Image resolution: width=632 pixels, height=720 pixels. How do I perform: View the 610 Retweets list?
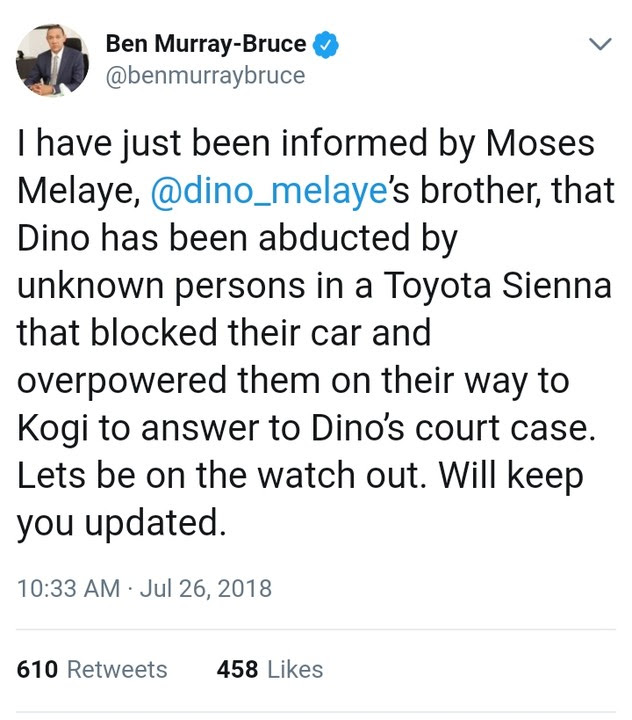(x=92, y=669)
